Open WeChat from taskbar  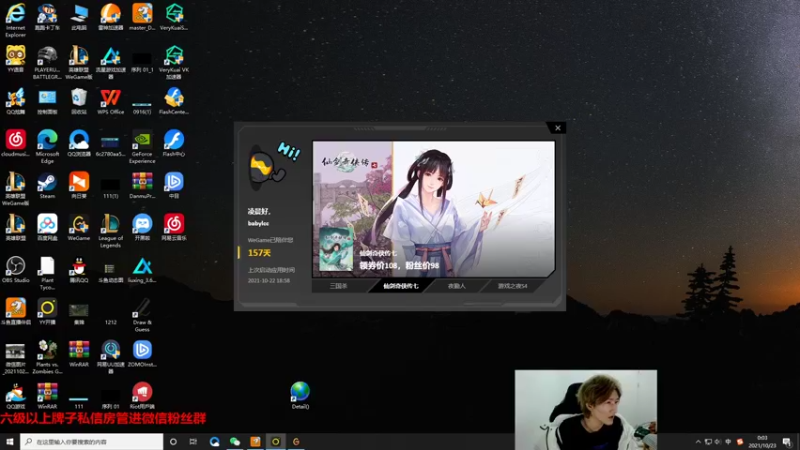(x=235, y=442)
